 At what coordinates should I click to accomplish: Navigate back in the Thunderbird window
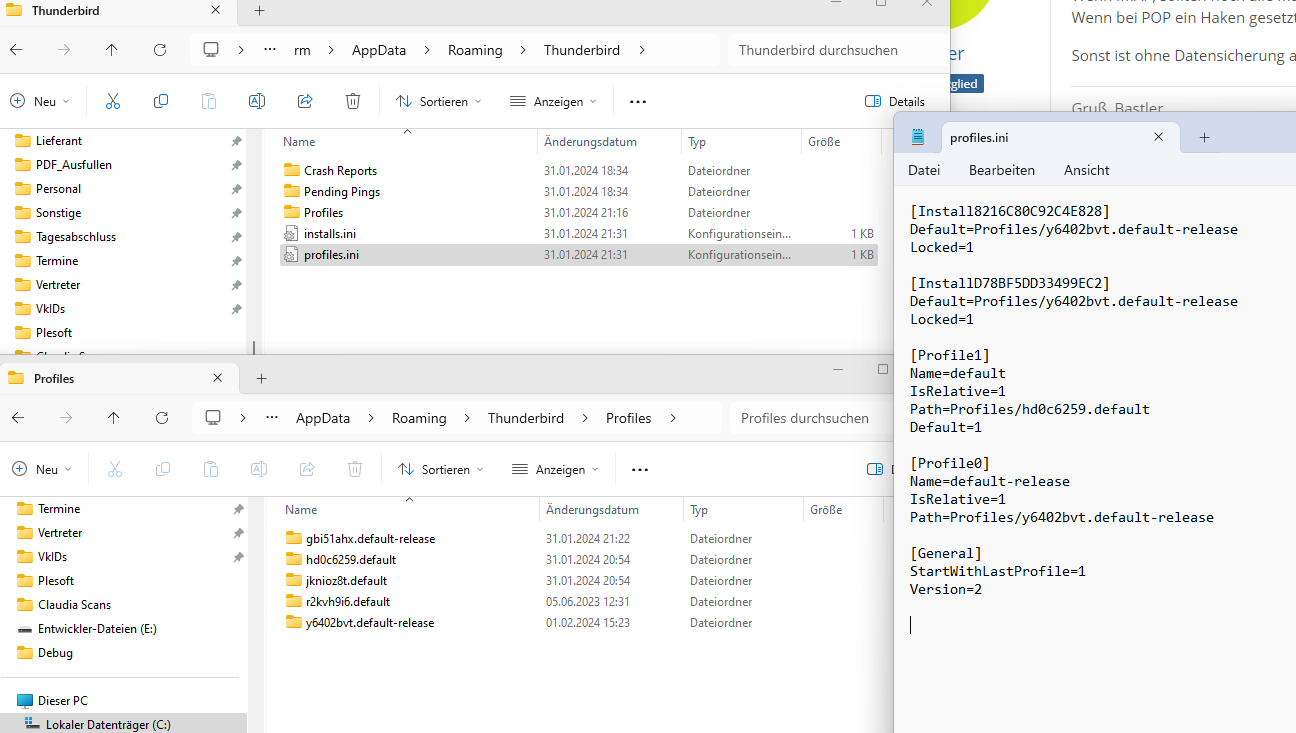17,50
